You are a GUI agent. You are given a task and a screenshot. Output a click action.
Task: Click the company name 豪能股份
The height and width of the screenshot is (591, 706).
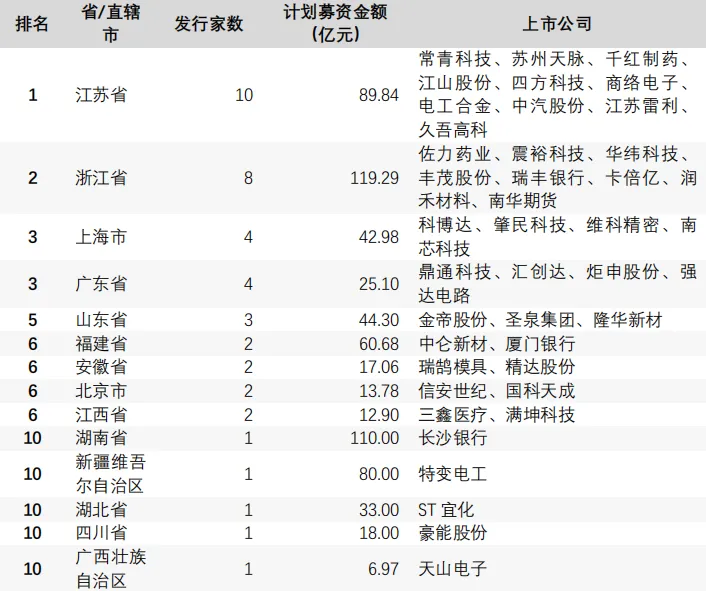[453, 533]
